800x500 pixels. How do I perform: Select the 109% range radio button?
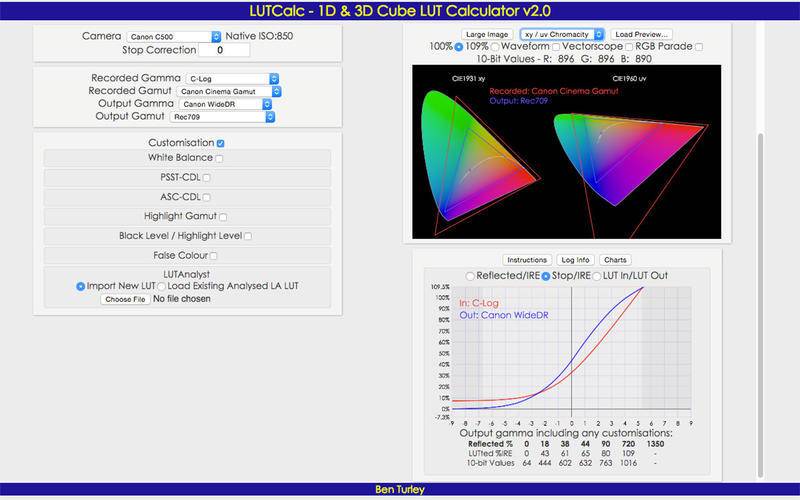[x=495, y=47]
